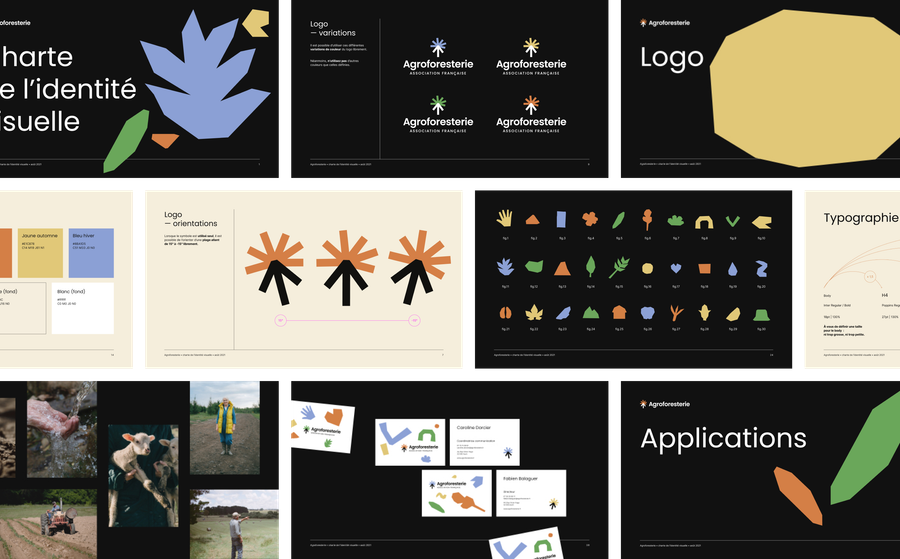Select the green hat icon fig.30
The image size is (900, 559).
(762, 313)
